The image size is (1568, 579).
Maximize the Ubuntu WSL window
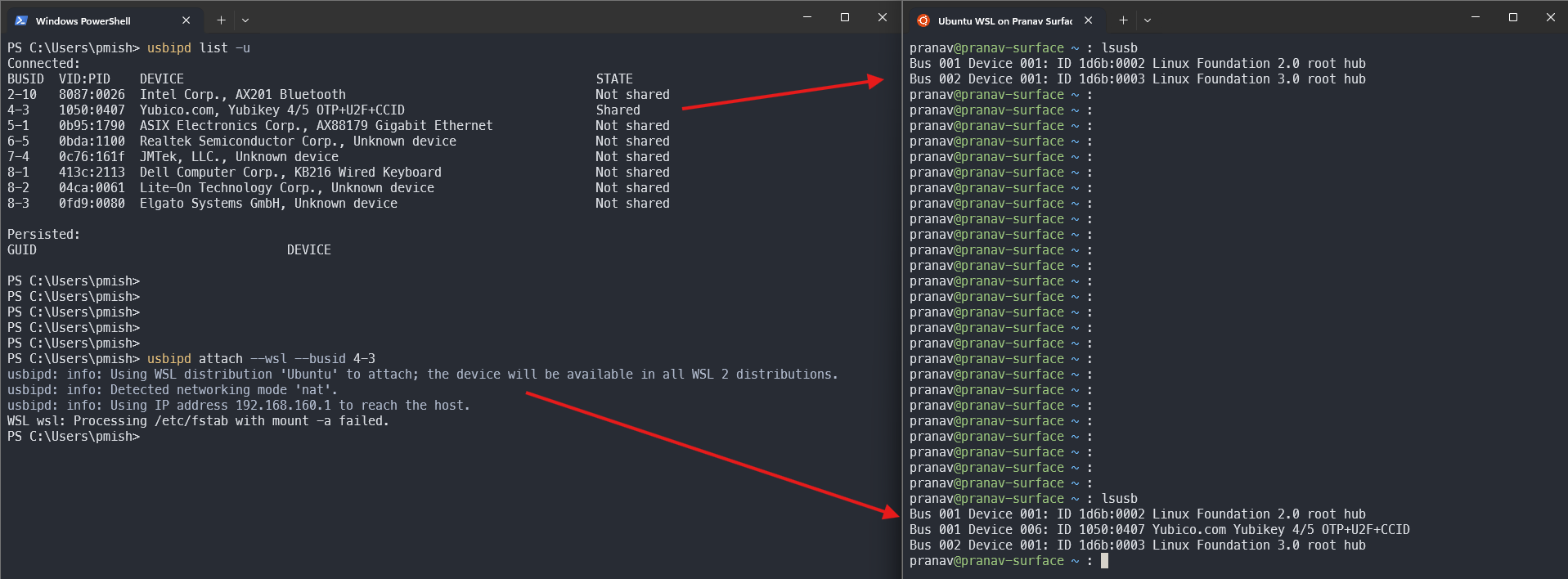pos(1513,17)
